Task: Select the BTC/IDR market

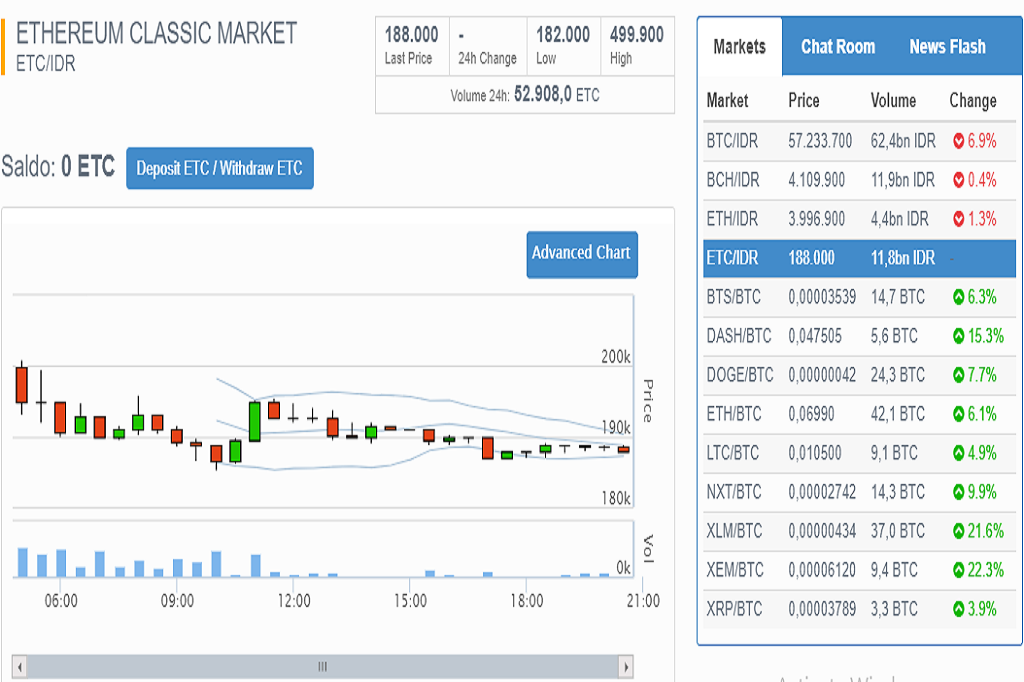Action: [x=859, y=141]
